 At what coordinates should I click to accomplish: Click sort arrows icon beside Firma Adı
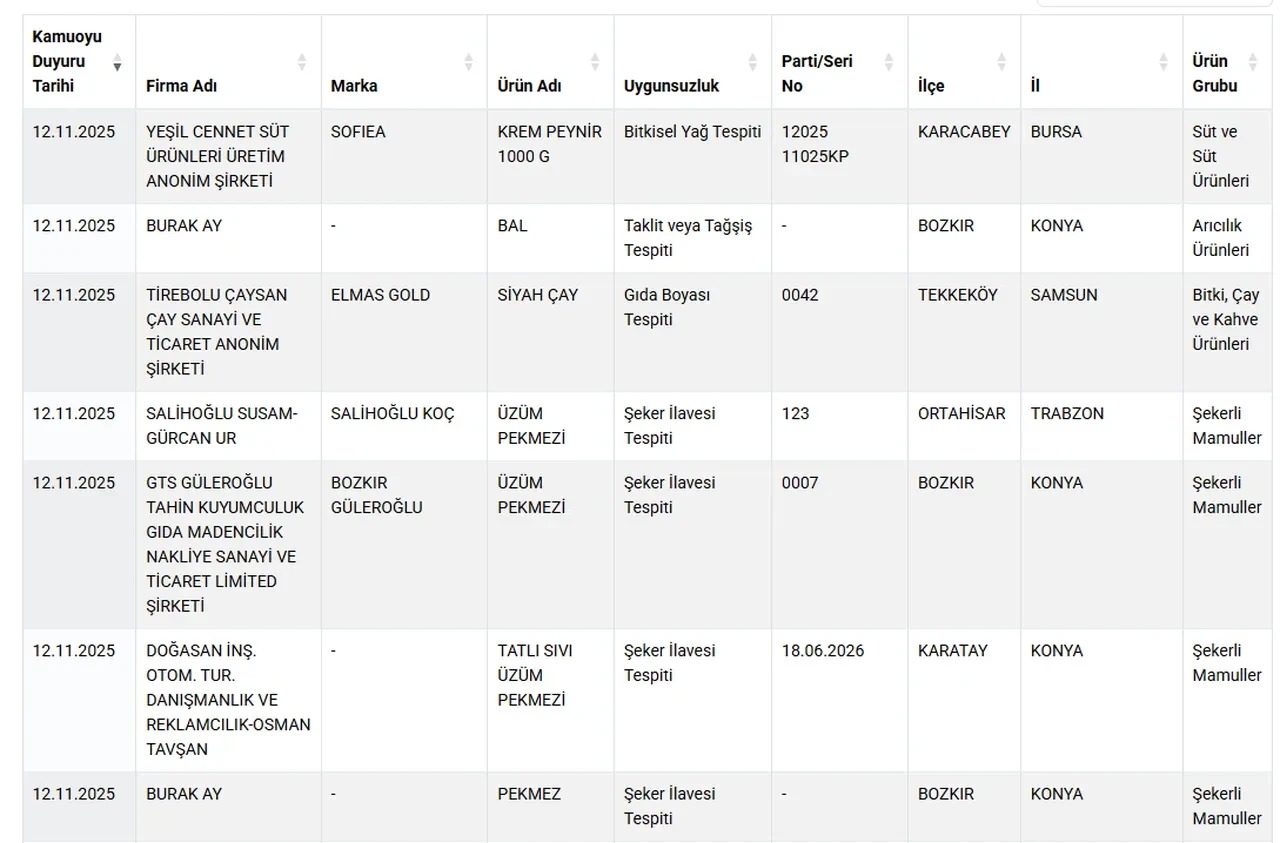click(x=301, y=62)
